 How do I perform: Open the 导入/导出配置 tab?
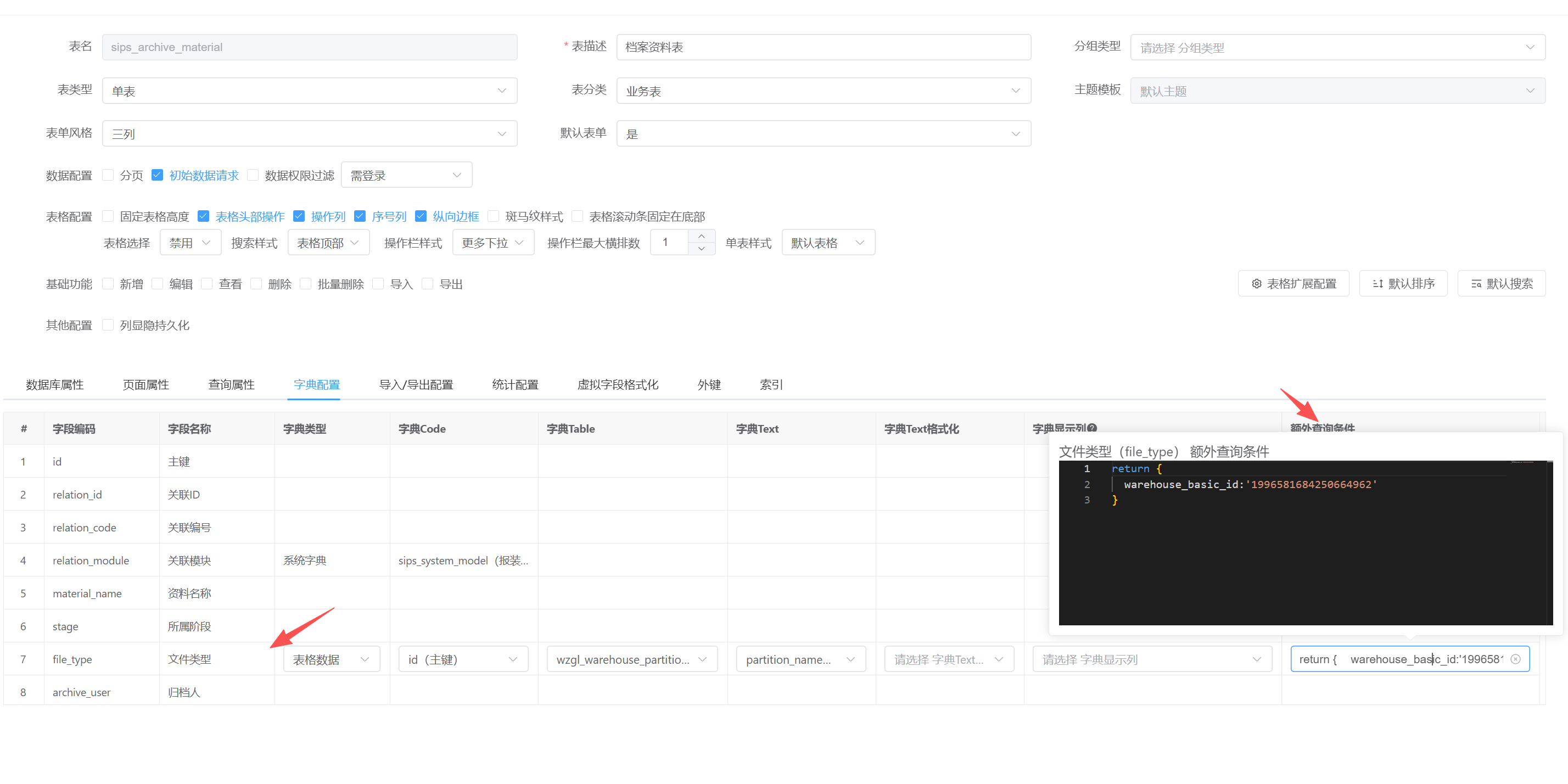416,385
